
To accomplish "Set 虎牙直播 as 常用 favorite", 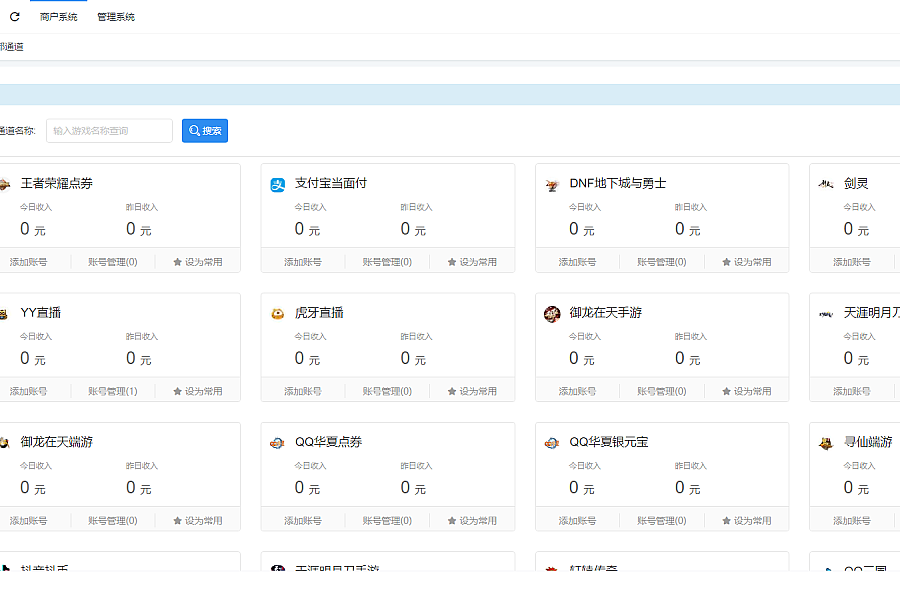I will pyautogui.click(x=472, y=391).
